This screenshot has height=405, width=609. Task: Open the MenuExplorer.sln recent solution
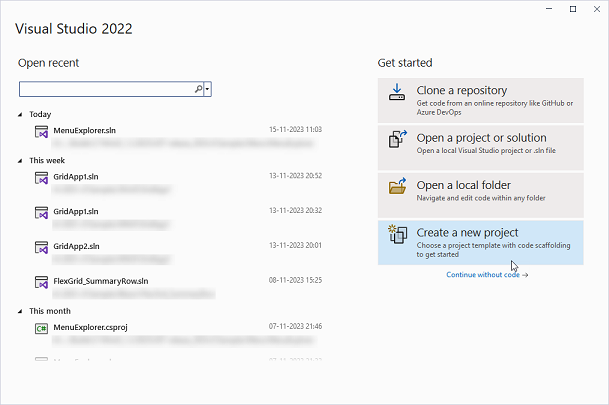(84, 130)
